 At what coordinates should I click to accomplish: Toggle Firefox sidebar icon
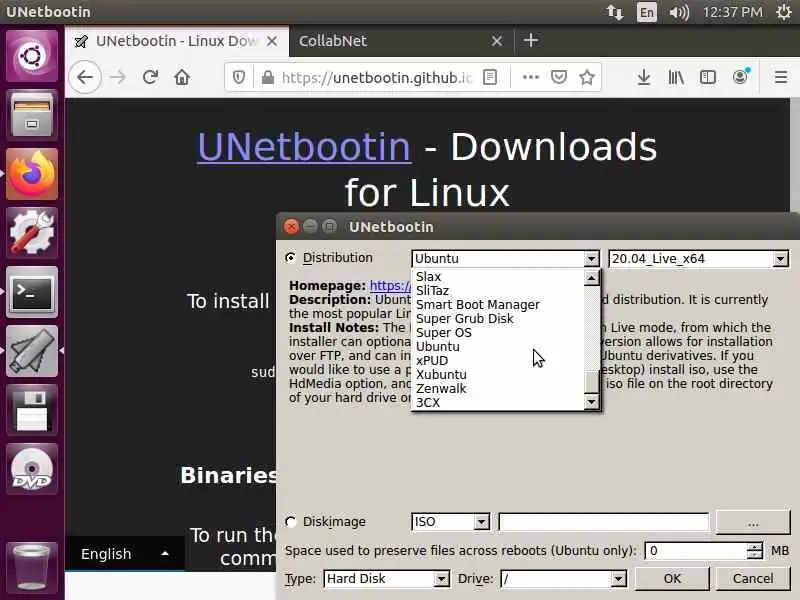click(708, 78)
